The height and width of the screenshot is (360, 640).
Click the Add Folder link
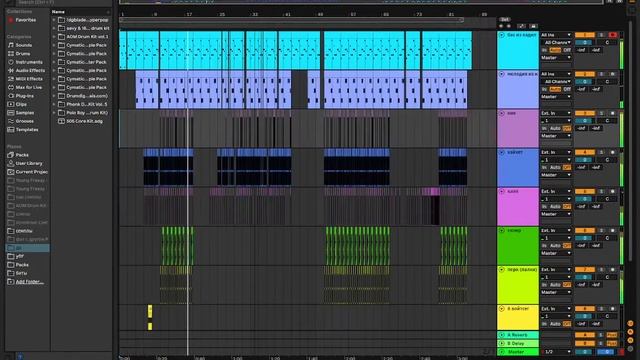pyautogui.click(x=29, y=282)
